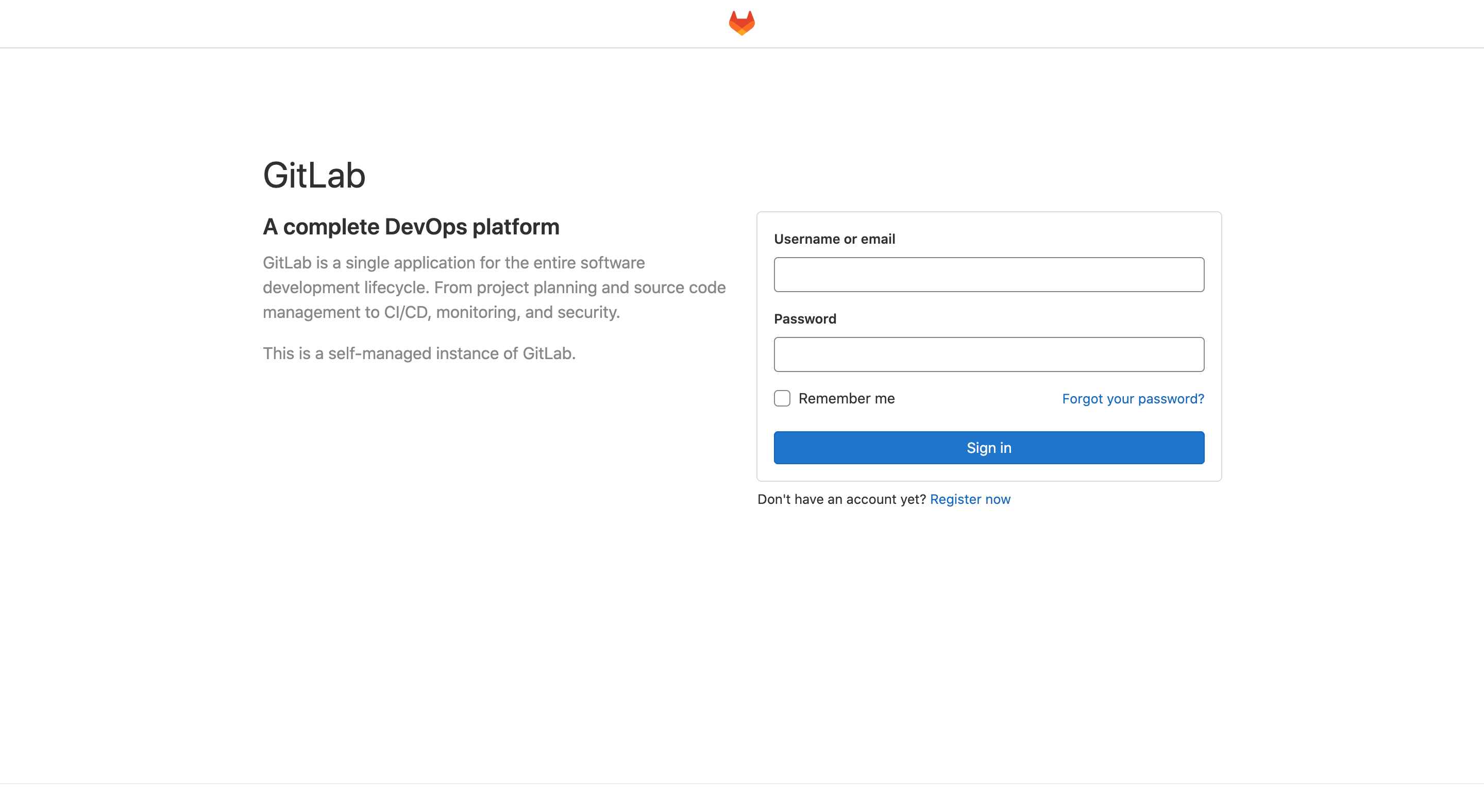
Task: Open the Forgot your password link
Action: point(1133,398)
